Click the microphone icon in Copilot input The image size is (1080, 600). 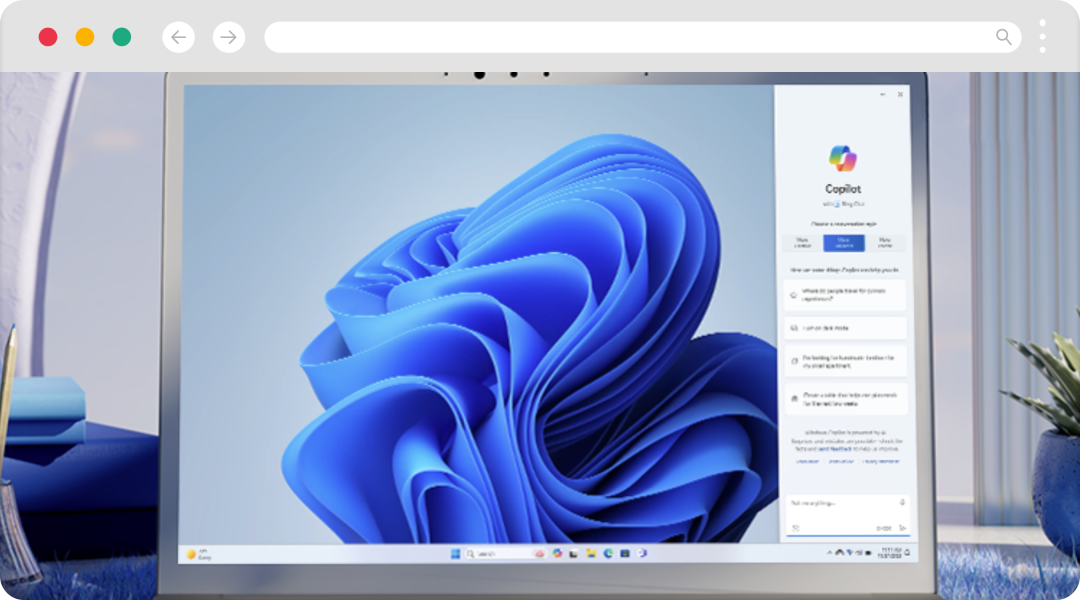point(902,503)
